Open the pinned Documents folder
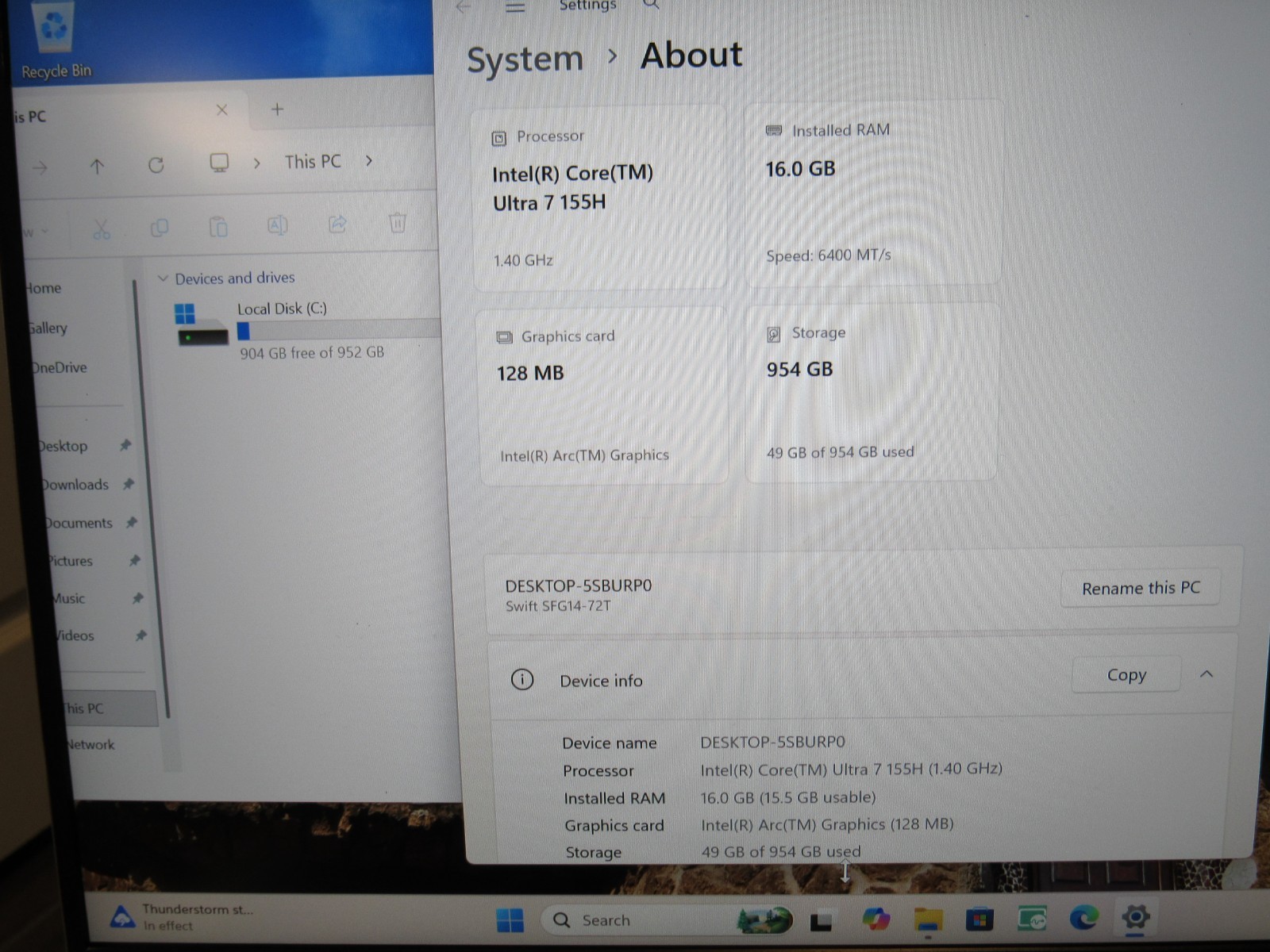This screenshot has width=1270, height=952. (79, 524)
